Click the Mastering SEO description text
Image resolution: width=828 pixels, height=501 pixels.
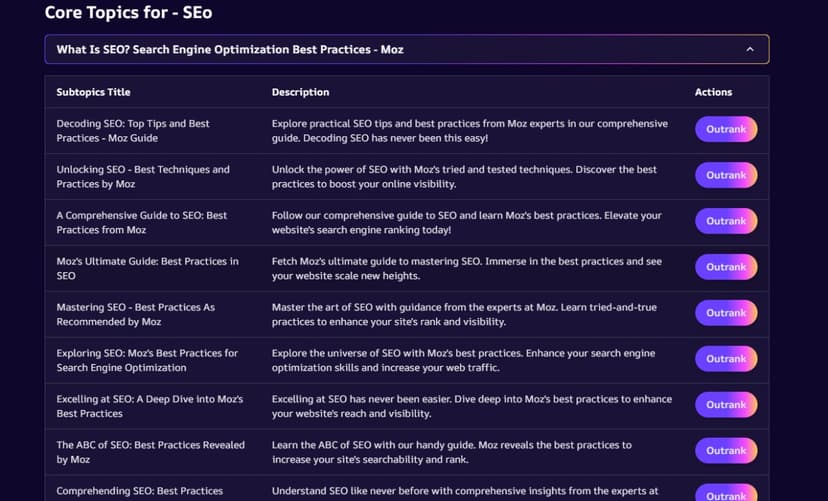(464, 315)
